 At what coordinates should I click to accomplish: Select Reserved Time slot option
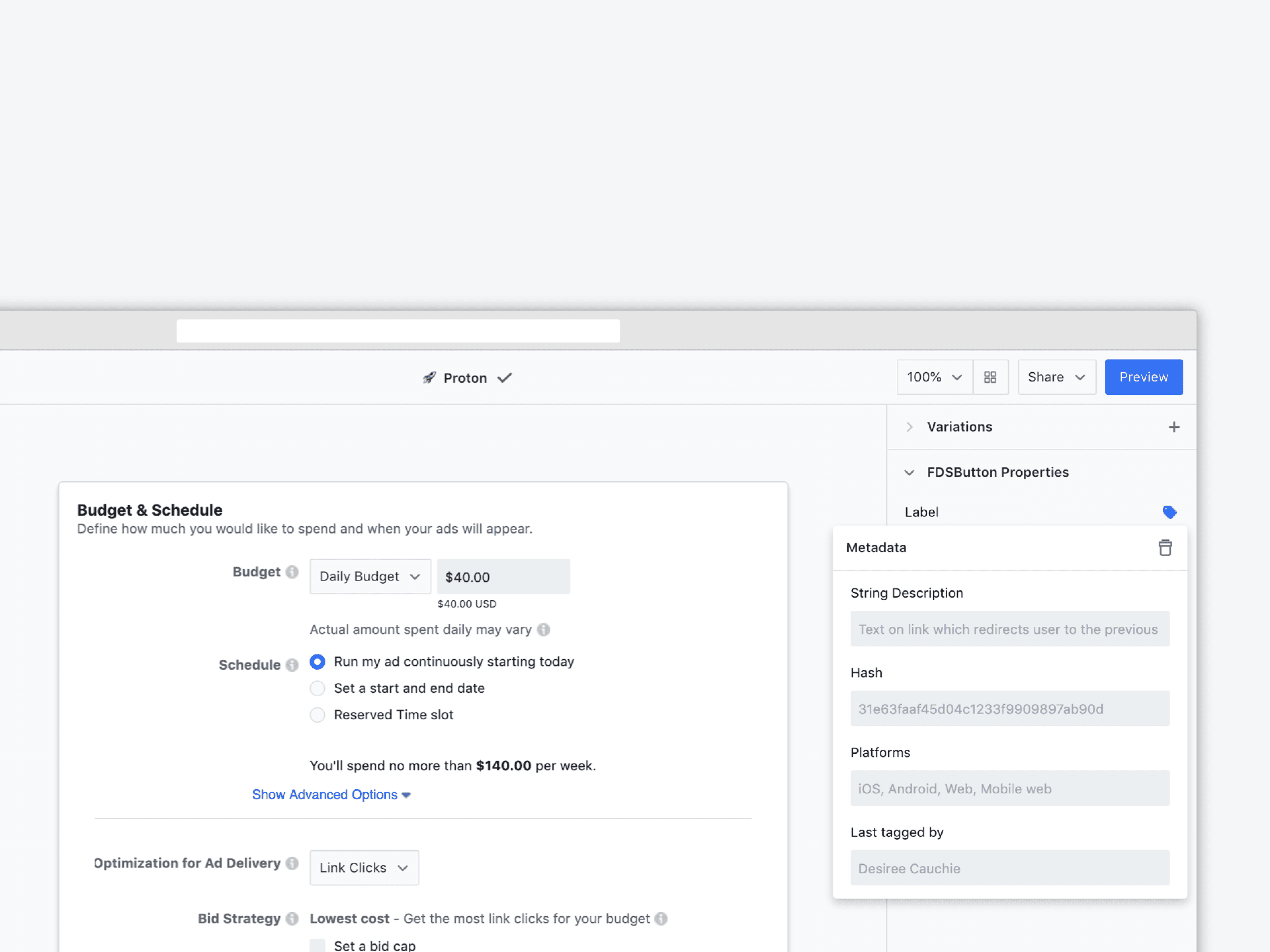pyautogui.click(x=317, y=714)
